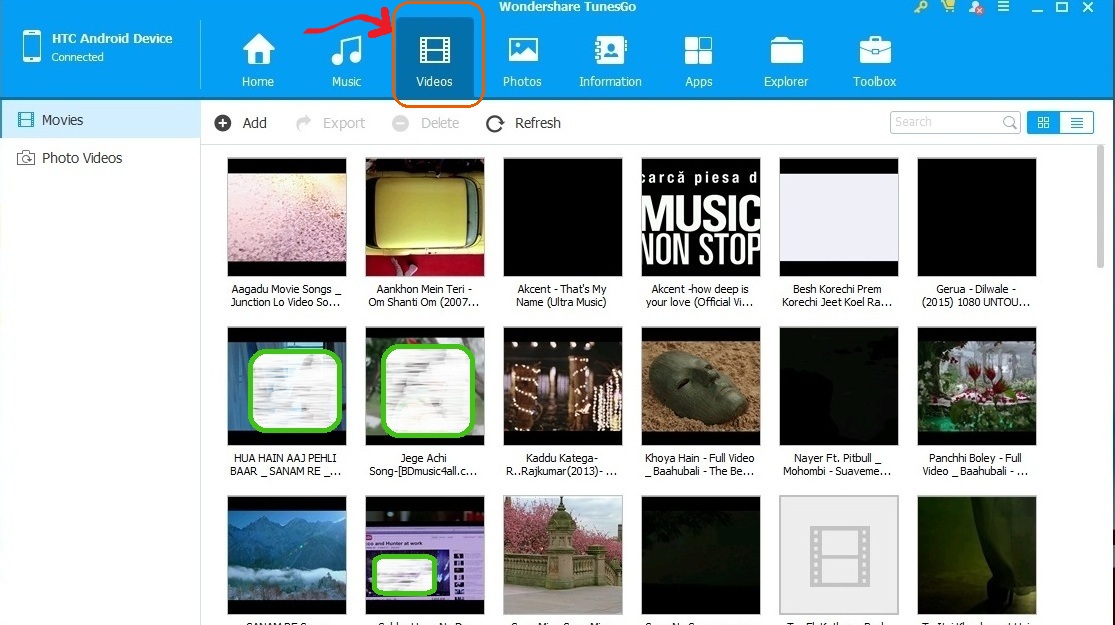This screenshot has height=625, width=1115.
Task: Open the Information section
Action: pyautogui.click(x=610, y=60)
